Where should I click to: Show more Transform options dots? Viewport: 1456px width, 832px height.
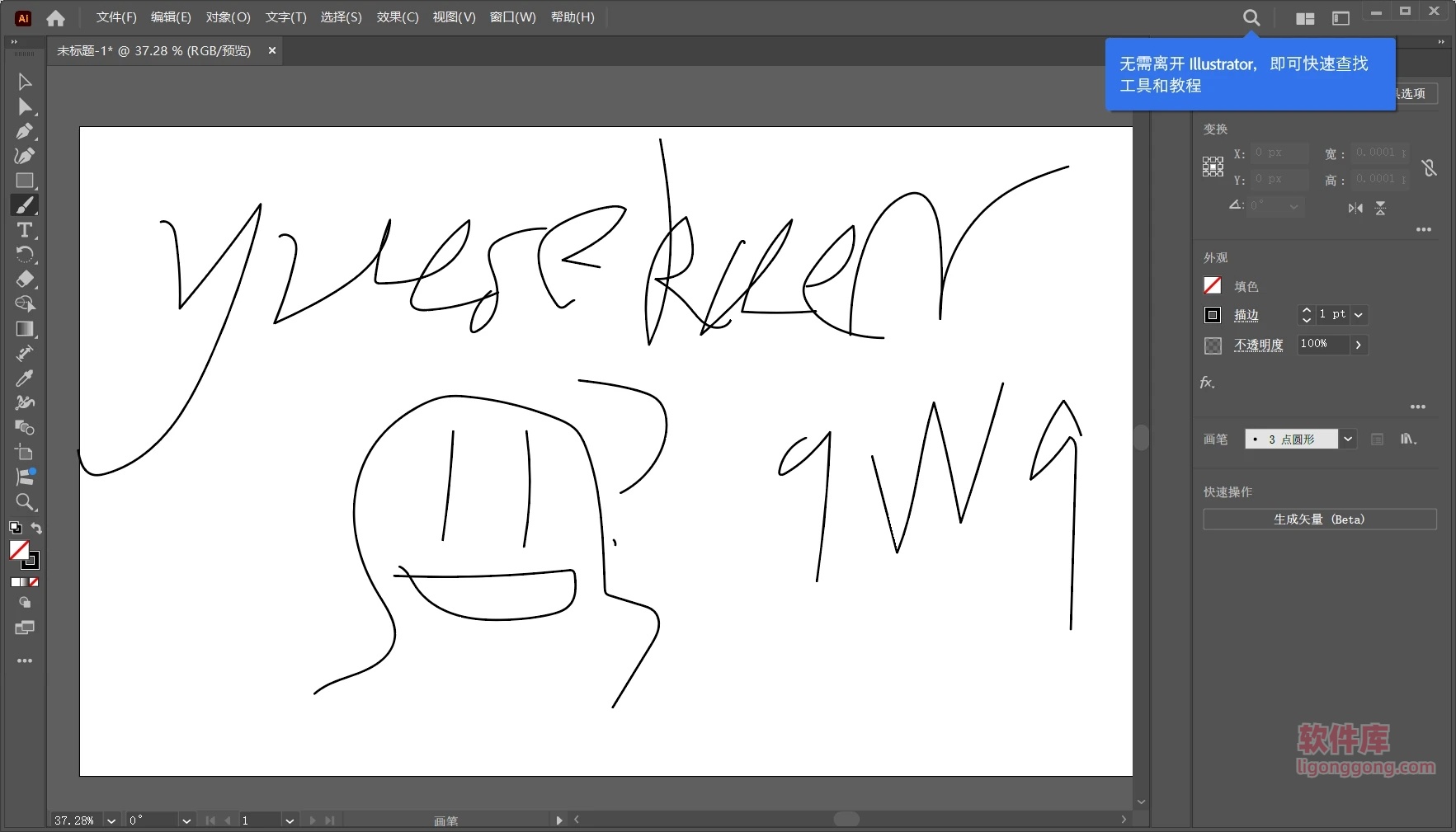[1424, 230]
